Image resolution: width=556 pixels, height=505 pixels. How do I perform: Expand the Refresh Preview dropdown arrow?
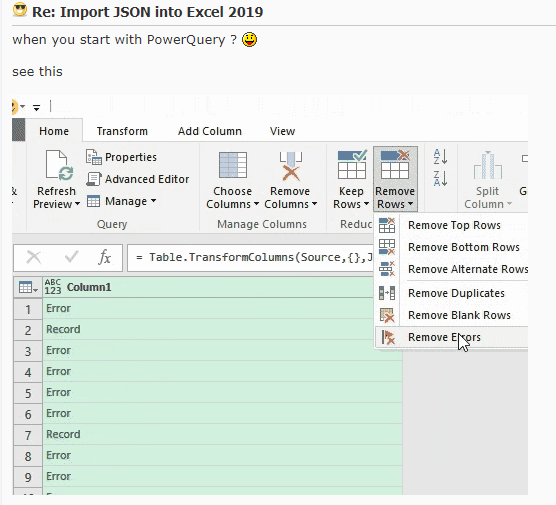tap(77, 204)
